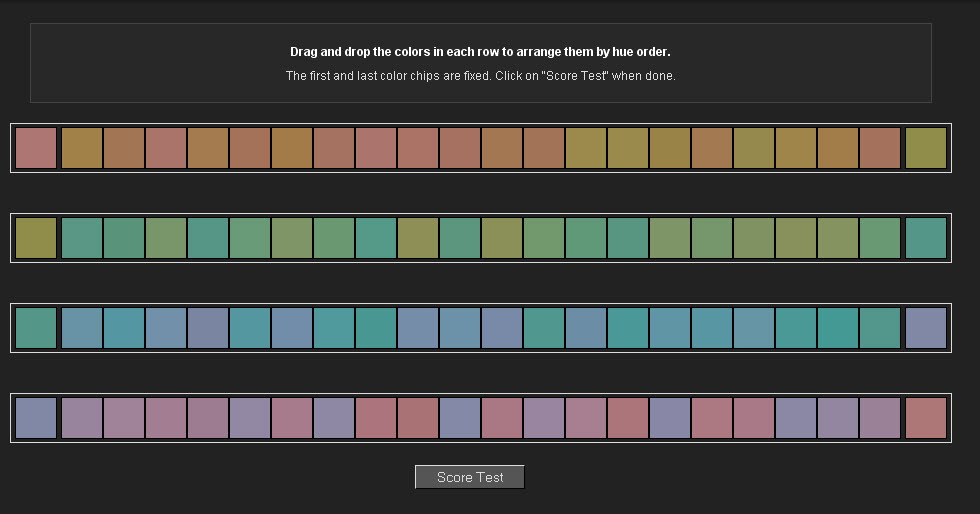The width and height of the screenshot is (980, 514).
Task: Pick the third chip in the third row
Action: click(x=124, y=328)
